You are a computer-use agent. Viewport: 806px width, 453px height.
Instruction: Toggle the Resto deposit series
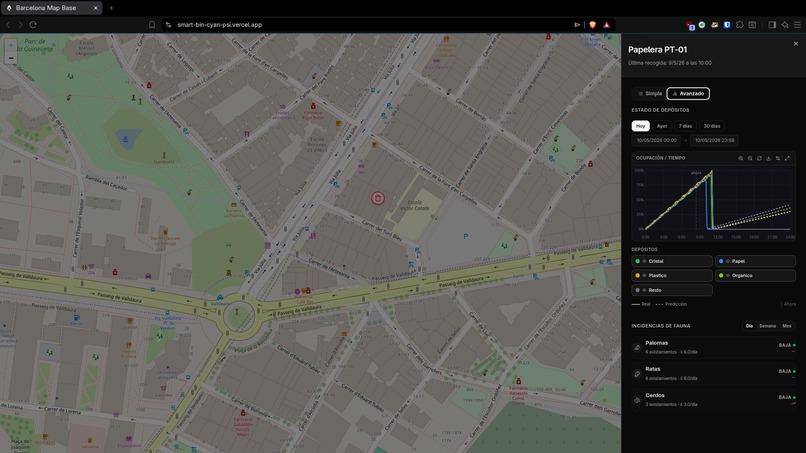(672, 290)
